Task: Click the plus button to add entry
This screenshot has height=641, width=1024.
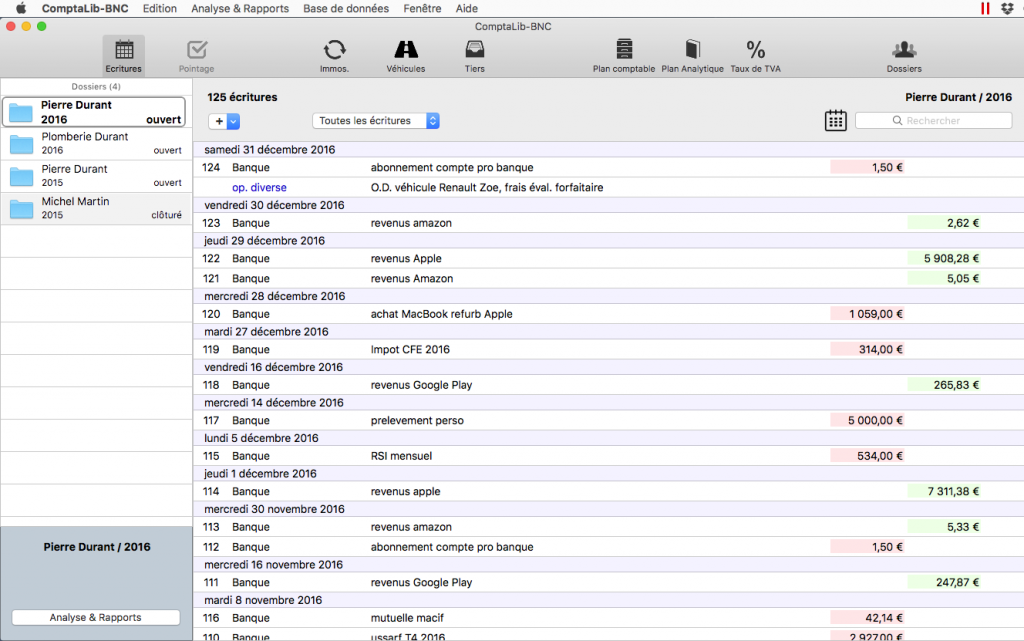Action: click(219, 121)
